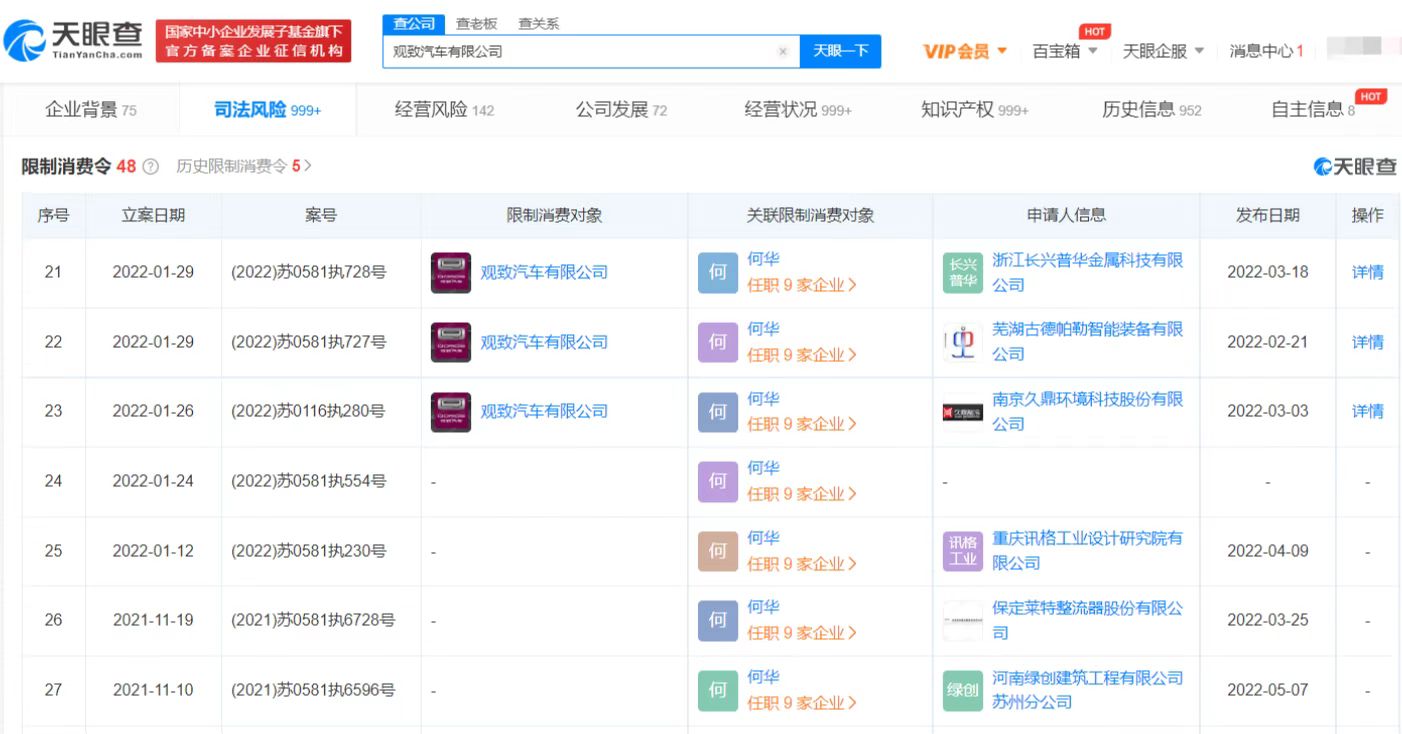Image resolution: width=1402 pixels, height=734 pixels.
Task: Switch to the 查公司 search tab
Action: (414, 24)
